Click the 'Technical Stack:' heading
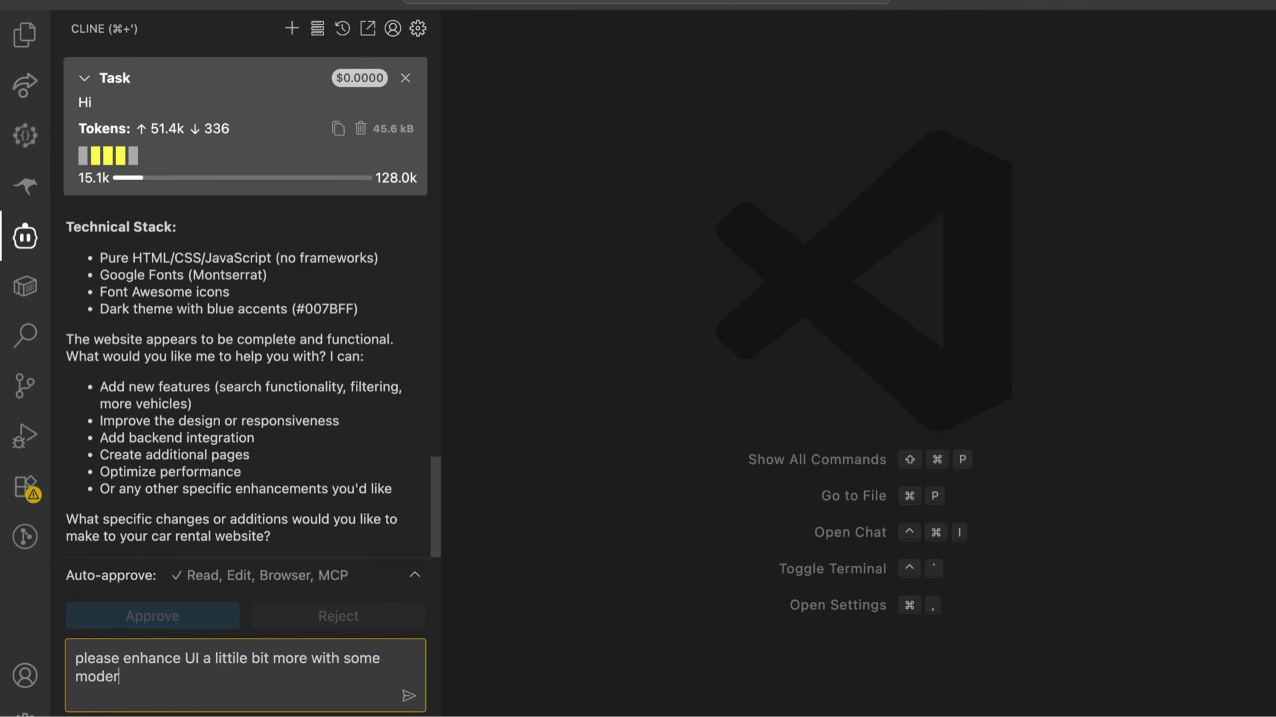 121,227
